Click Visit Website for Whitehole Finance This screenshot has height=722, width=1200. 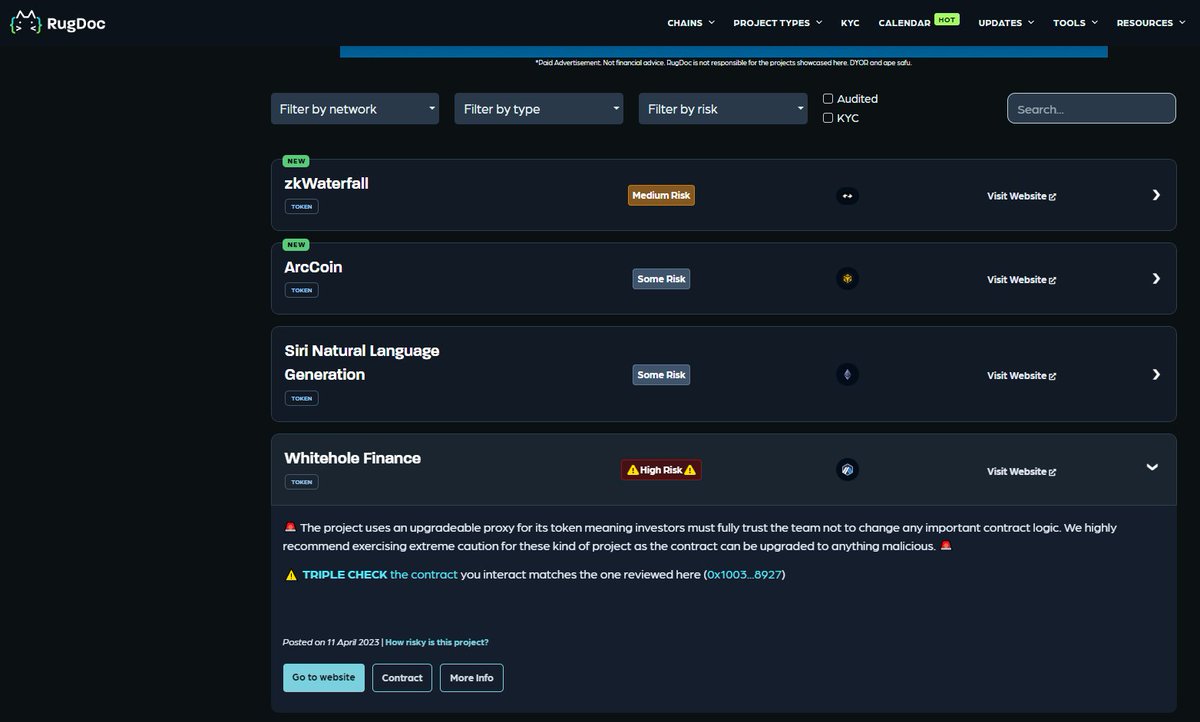coord(1022,471)
